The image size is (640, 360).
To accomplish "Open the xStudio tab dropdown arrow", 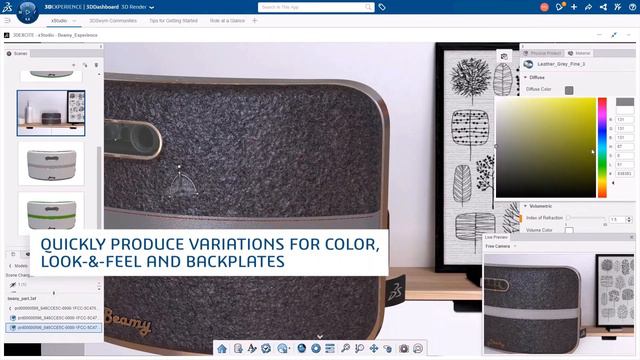I will pyautogui.click(x=74, y=20).
